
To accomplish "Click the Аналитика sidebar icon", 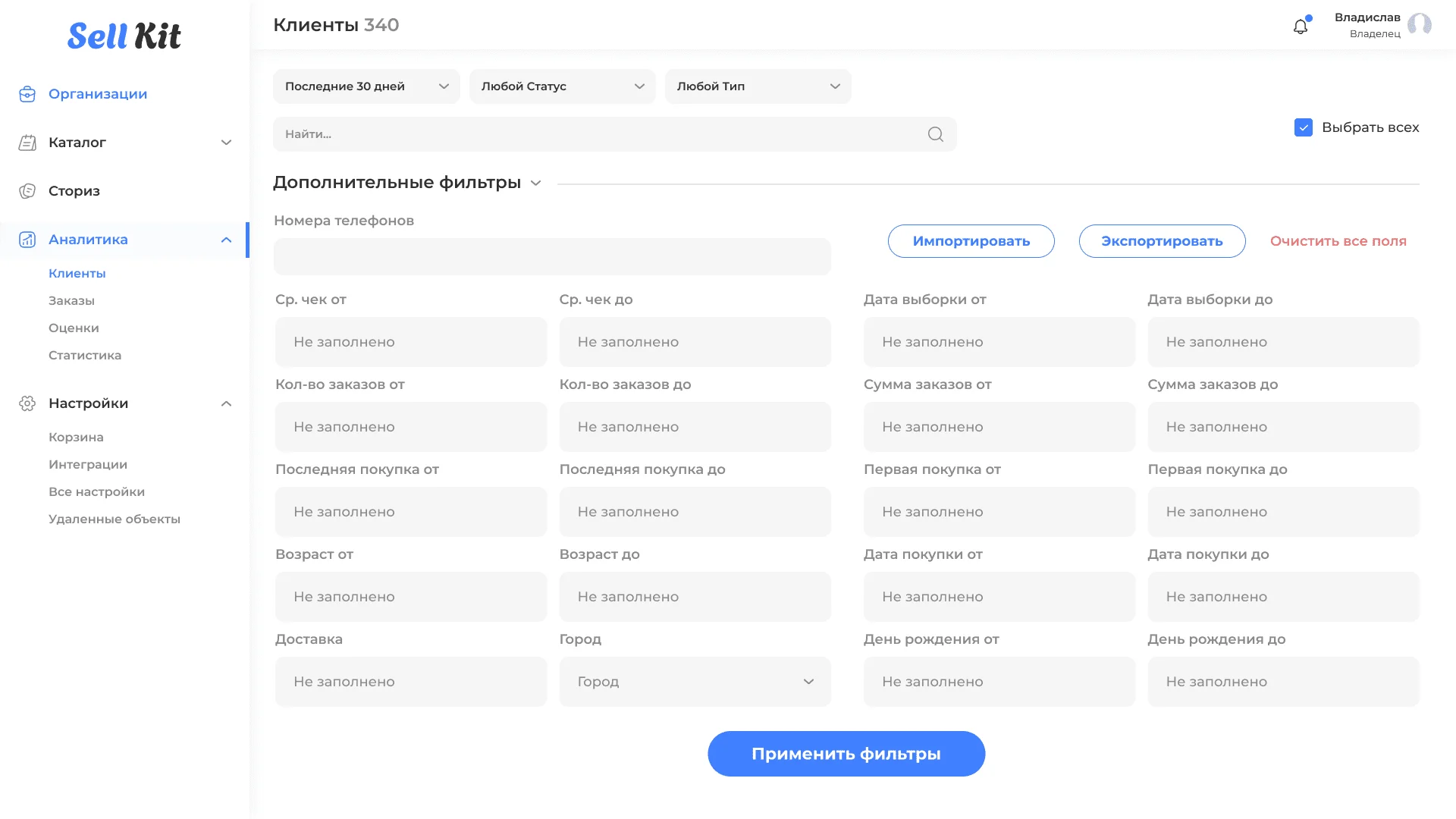I will point(27,239).
